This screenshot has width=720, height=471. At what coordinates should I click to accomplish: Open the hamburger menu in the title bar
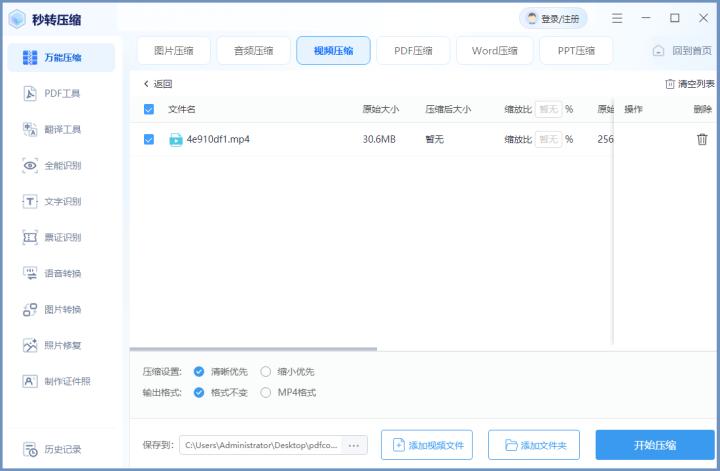pos(617,18)
